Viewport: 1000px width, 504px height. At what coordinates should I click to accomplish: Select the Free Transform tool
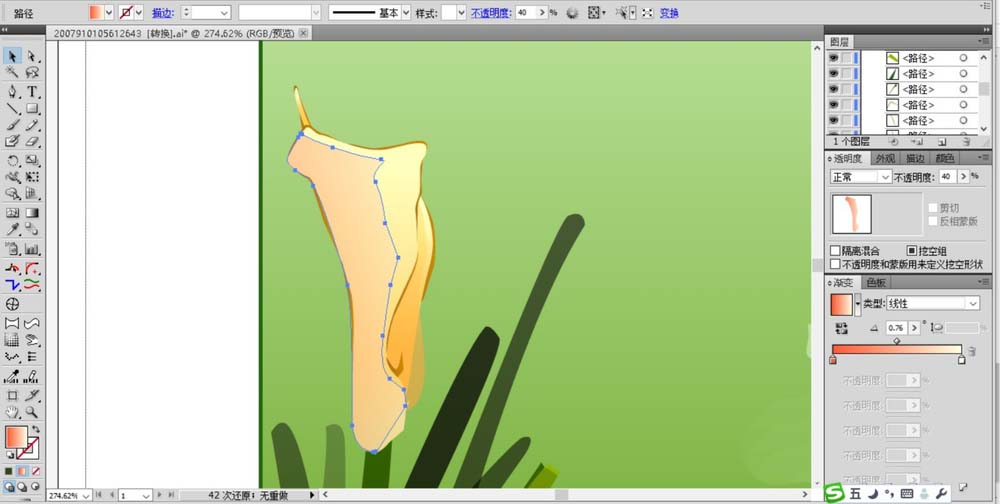click(x=32, y=177)
